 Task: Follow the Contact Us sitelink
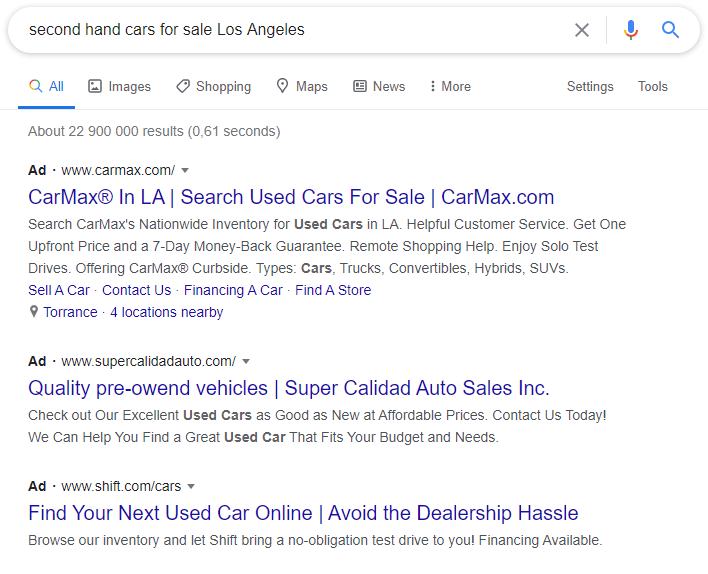[x=136, y=290]
